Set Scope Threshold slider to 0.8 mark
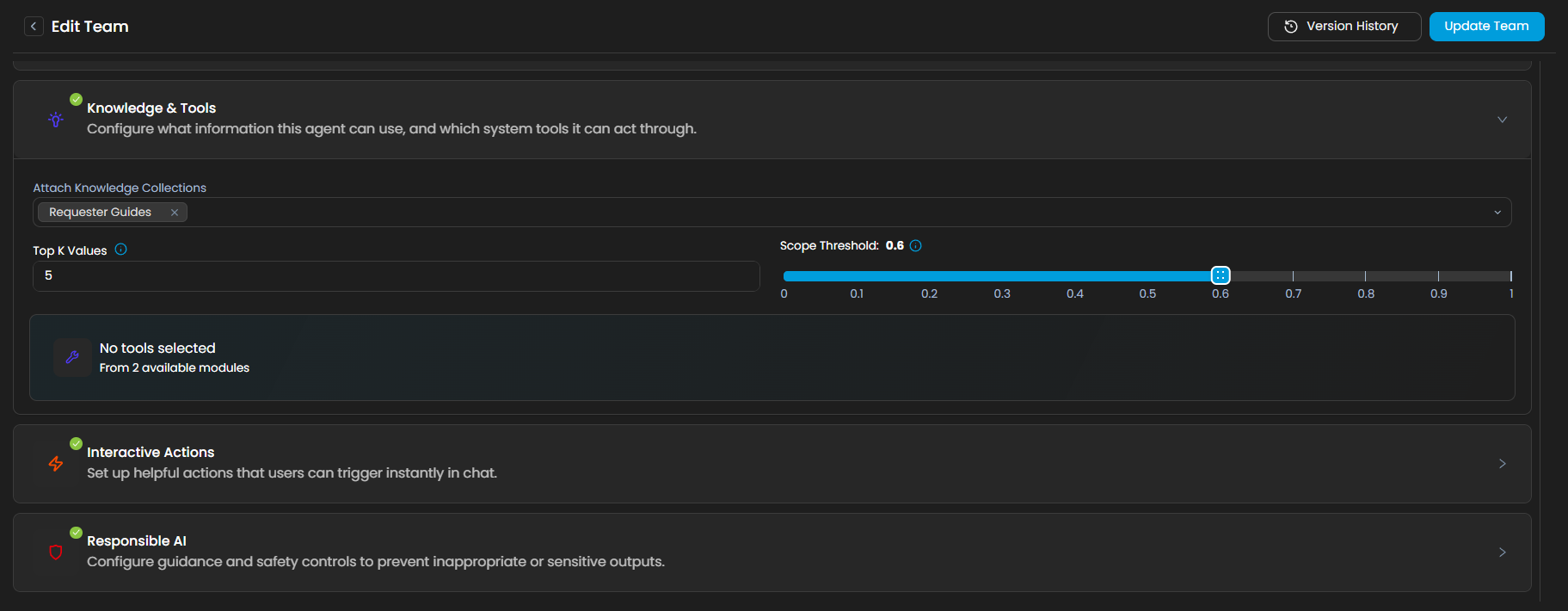The image size is (1568, 611). pos(1365,276)
